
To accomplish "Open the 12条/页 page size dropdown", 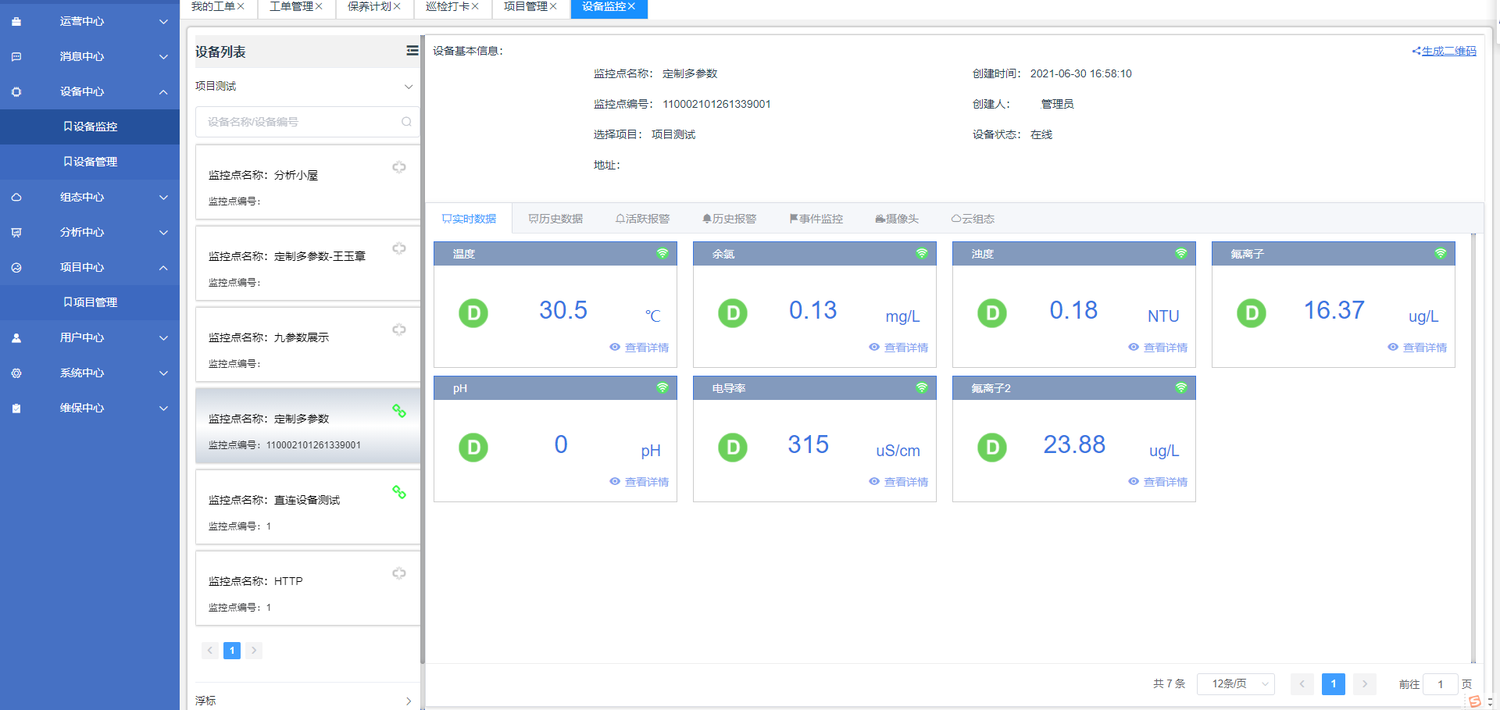I will coord(1236,684).
